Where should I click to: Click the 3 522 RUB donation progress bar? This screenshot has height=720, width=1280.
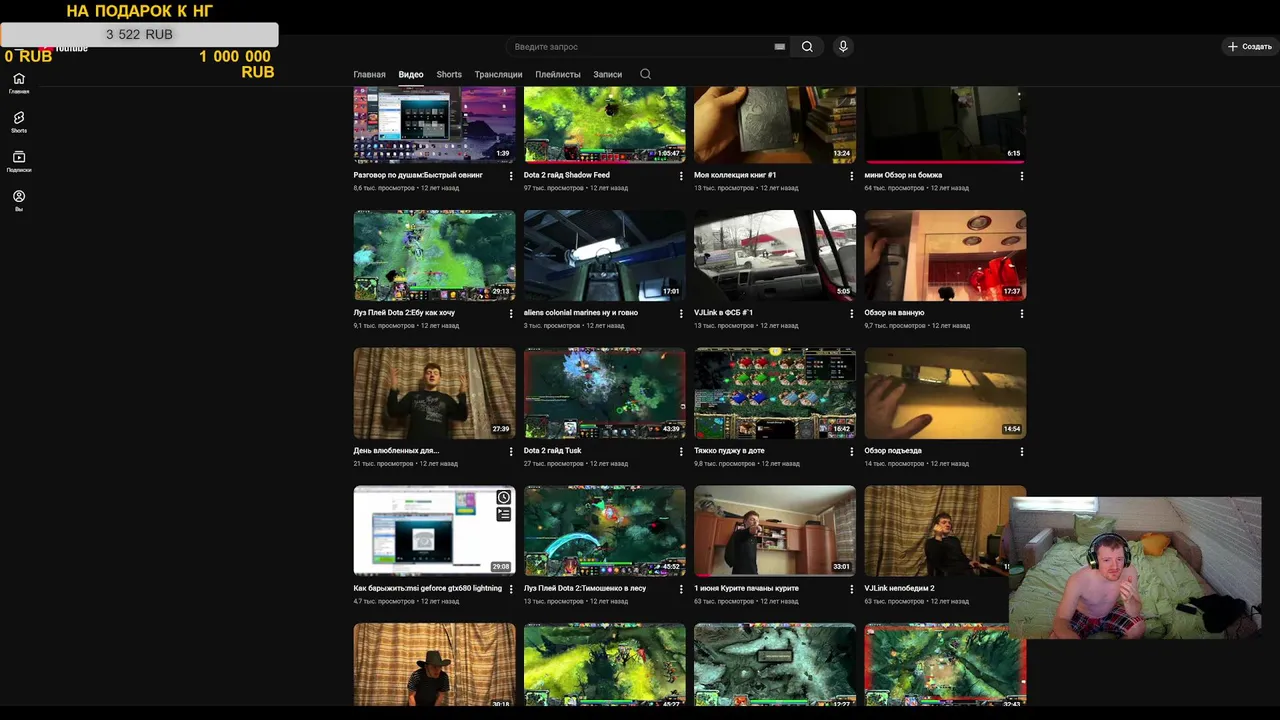pos(139,35)
